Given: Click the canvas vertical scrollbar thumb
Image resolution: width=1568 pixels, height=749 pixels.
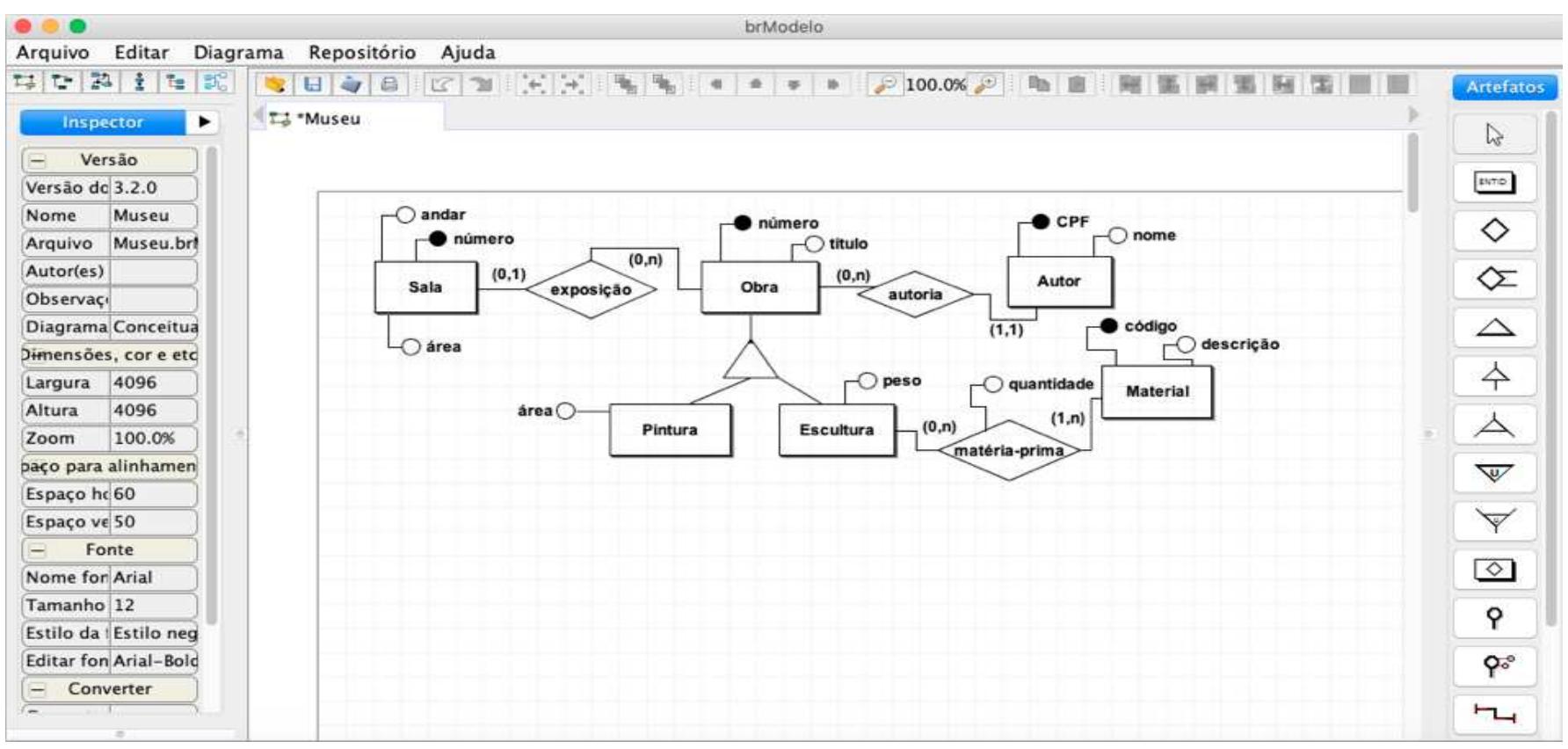Looking at the screenshot, I should coord(1412,172).
